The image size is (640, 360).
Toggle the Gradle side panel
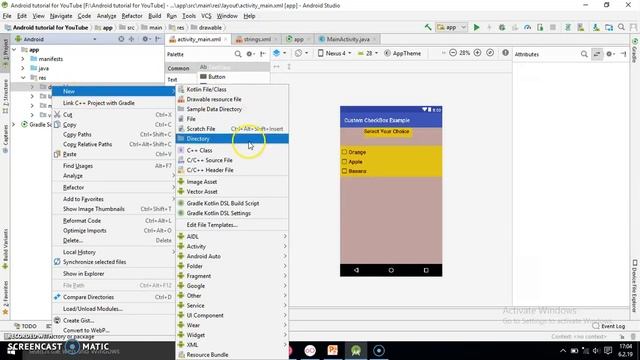(635, 51)
